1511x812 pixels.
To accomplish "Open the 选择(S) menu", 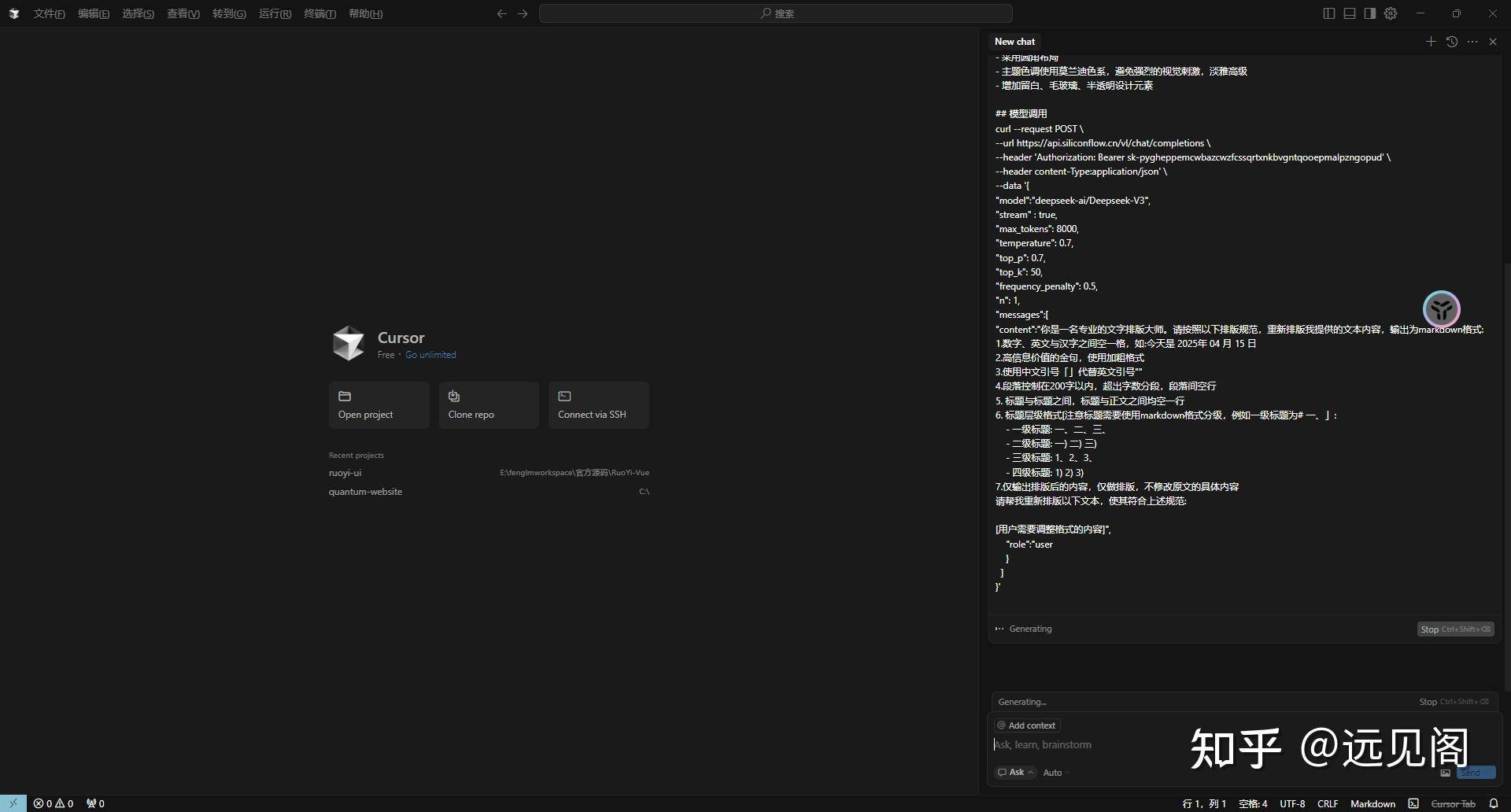I will pos(138,13).
